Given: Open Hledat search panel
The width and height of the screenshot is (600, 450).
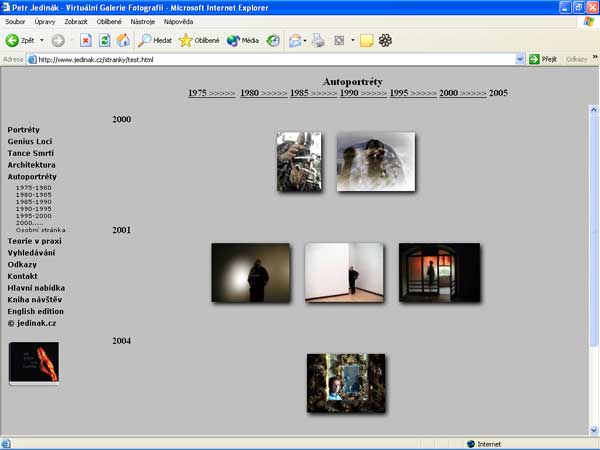Looking at the screenshot, I should point(155,41).
